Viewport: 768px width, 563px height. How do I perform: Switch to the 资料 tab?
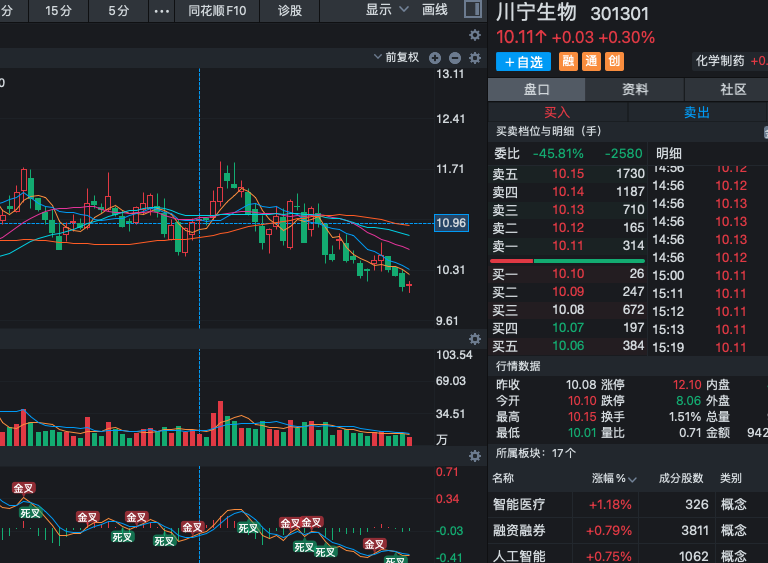point(635,89)
